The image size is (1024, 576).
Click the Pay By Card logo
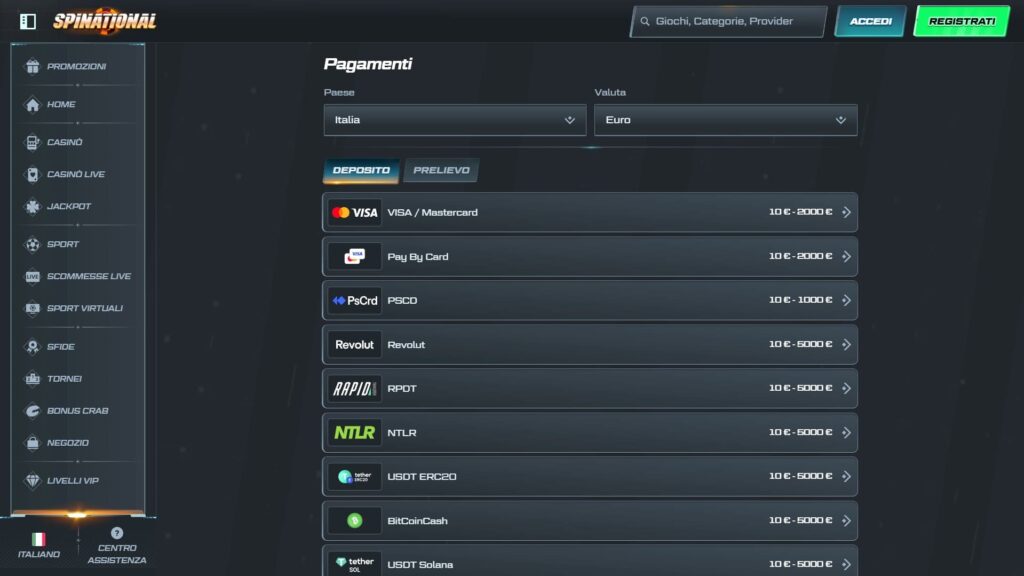click(x=355, y=257)
